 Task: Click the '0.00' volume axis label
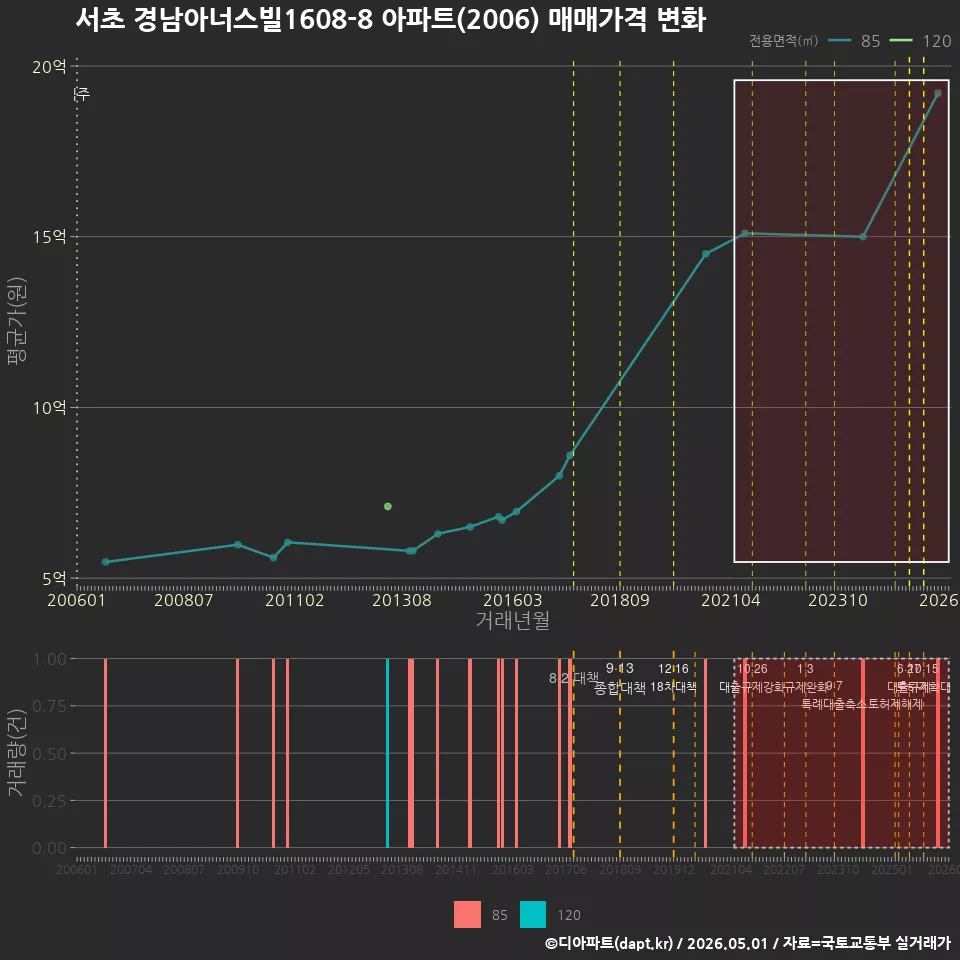[x=49, y=848]
